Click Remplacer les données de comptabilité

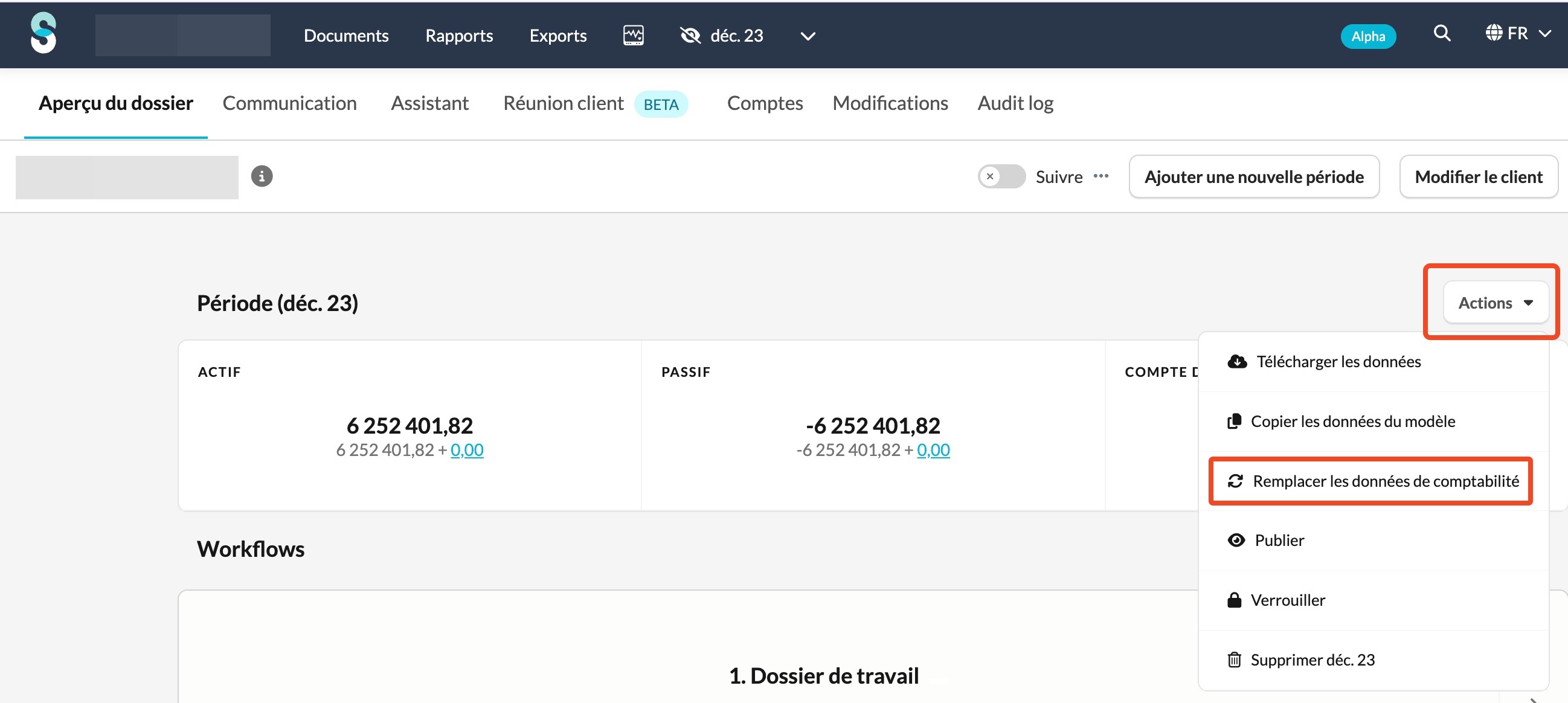(x=1385, y=481)
